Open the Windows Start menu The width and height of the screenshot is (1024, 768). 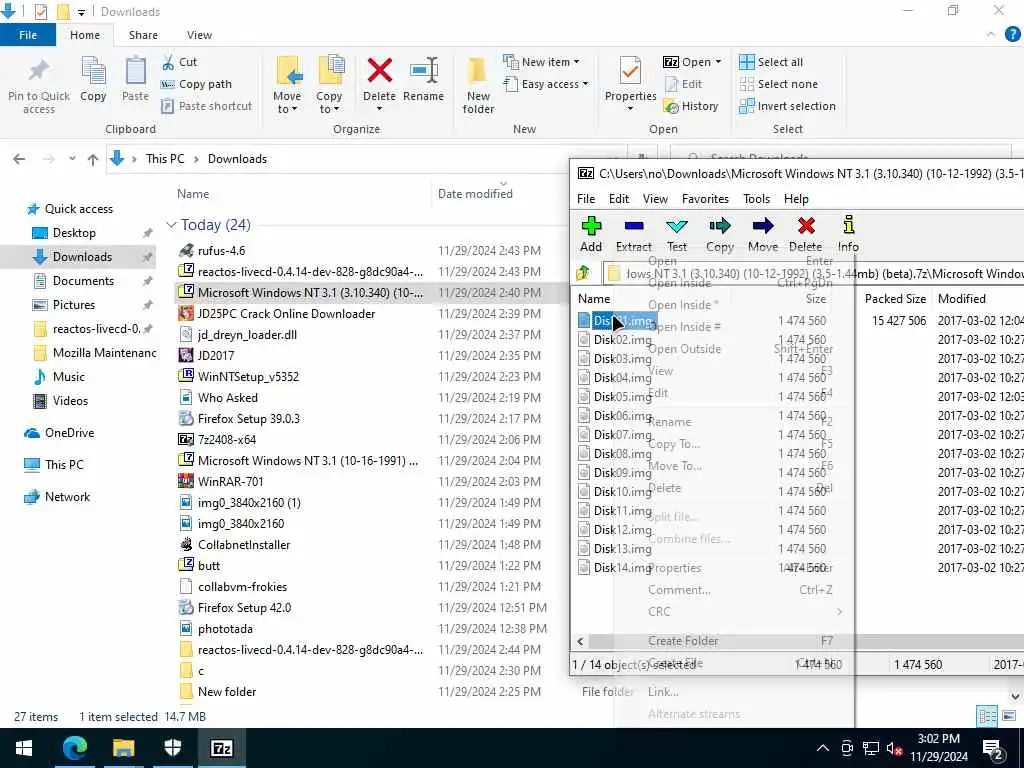pos(24,748)
